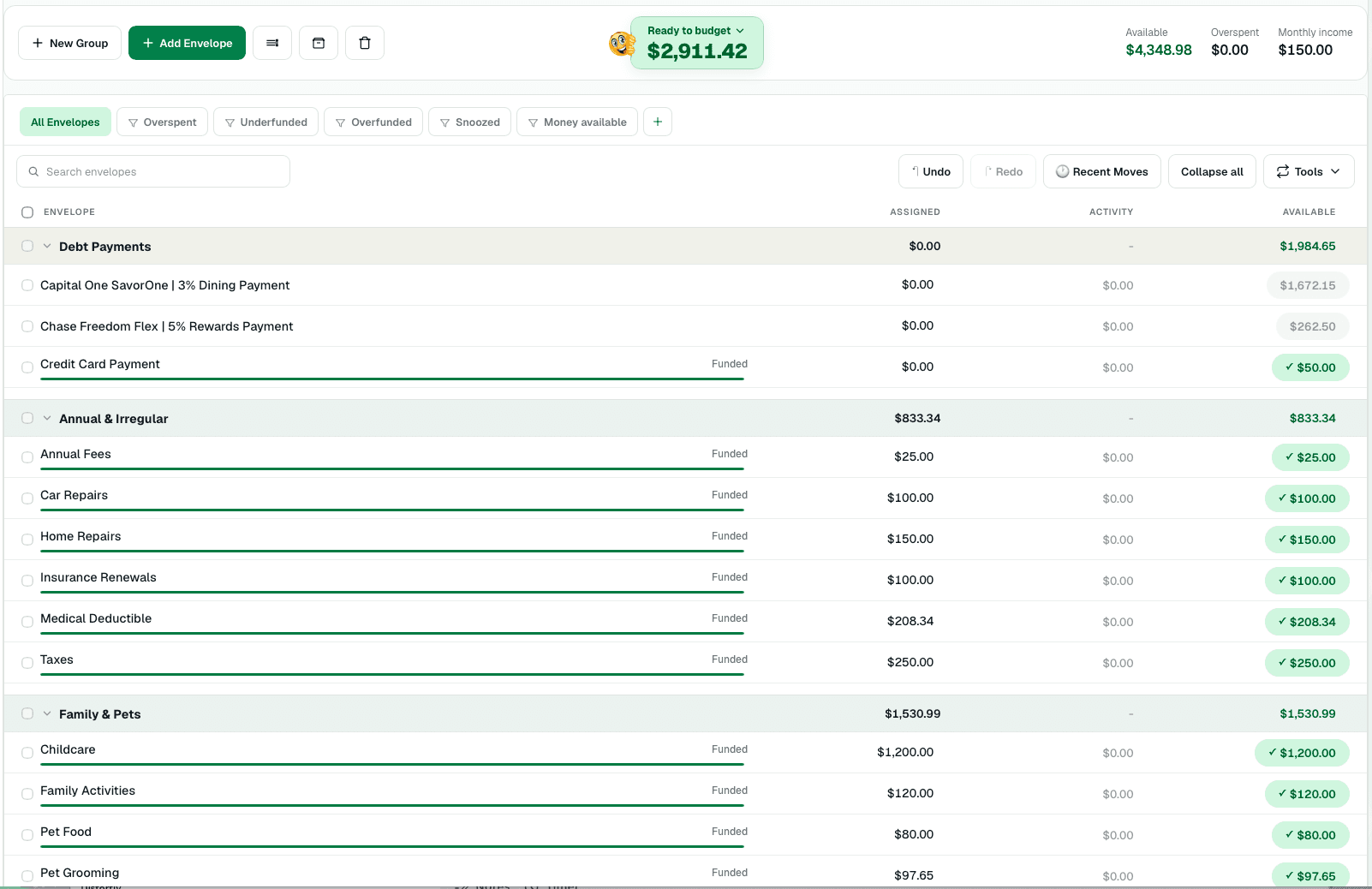1372x889 pixels.
Task: Check the Capital One SavorOne envelope checkbox
Action: (x=27, y=285)
